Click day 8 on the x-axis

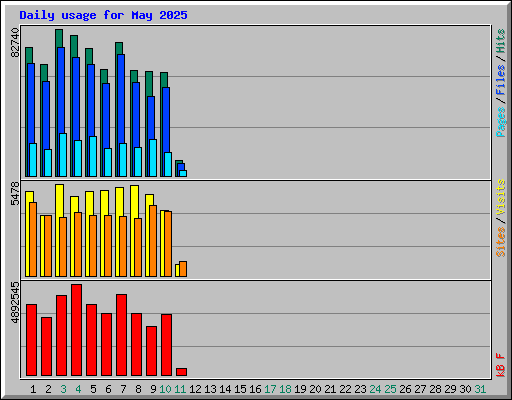(138, 389)
